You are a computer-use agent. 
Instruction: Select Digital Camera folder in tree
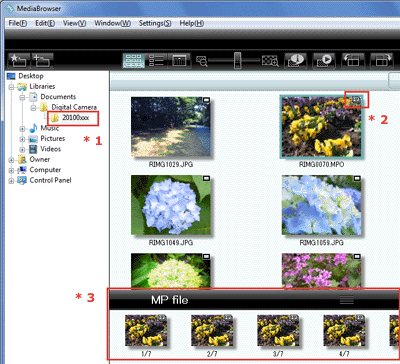74,107
